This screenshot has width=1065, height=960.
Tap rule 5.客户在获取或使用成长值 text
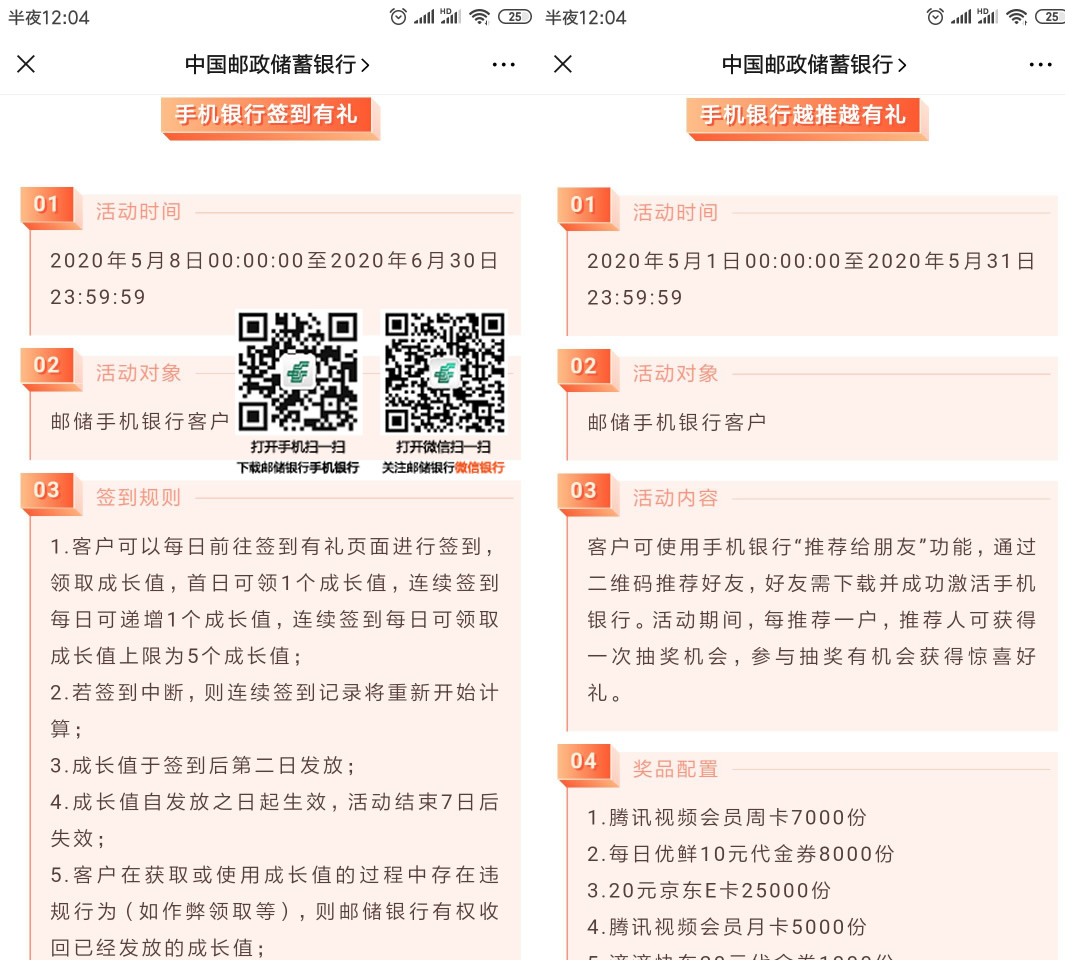click(274, 910)
